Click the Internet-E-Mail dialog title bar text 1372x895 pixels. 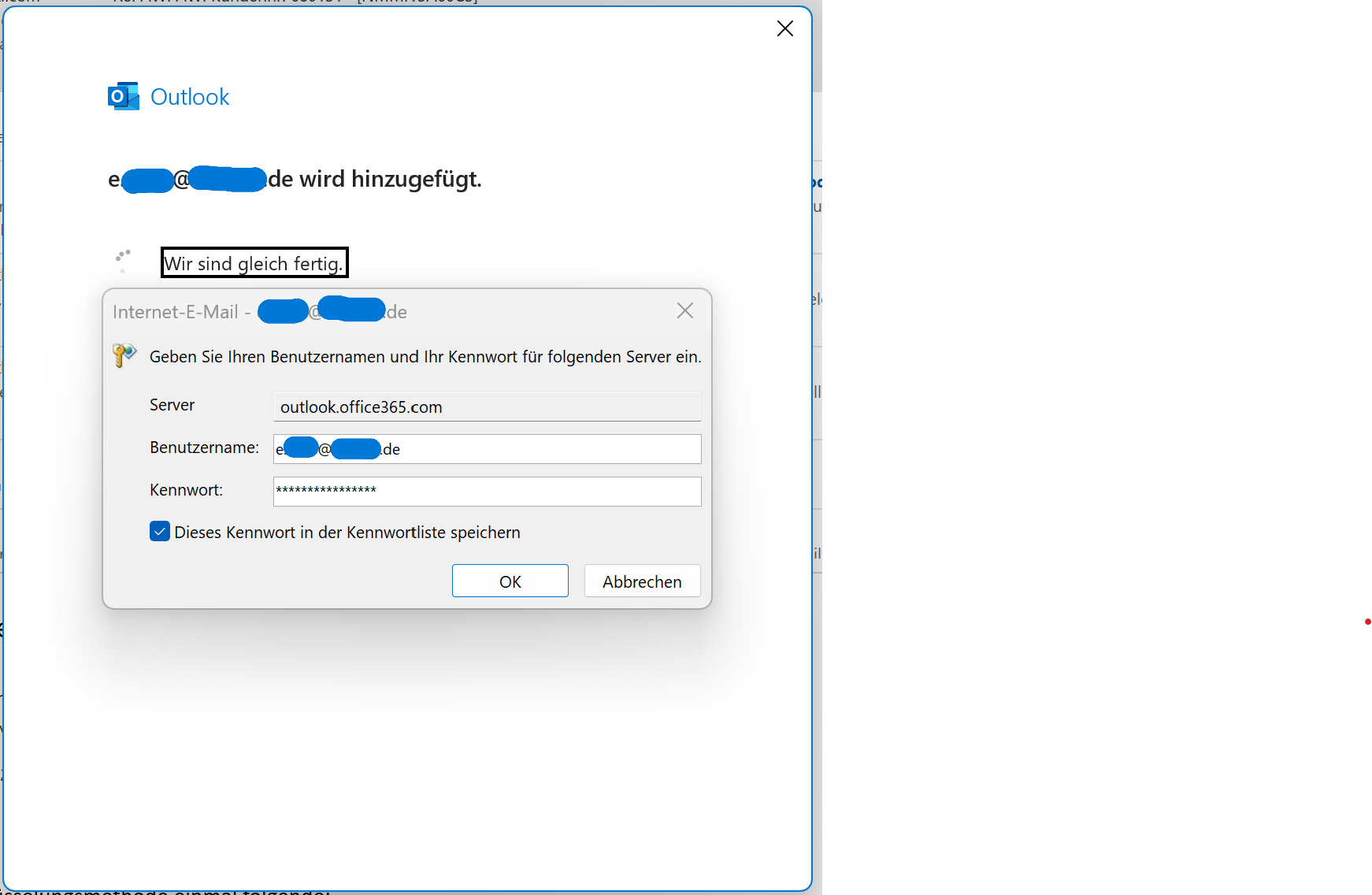(260, 311)
